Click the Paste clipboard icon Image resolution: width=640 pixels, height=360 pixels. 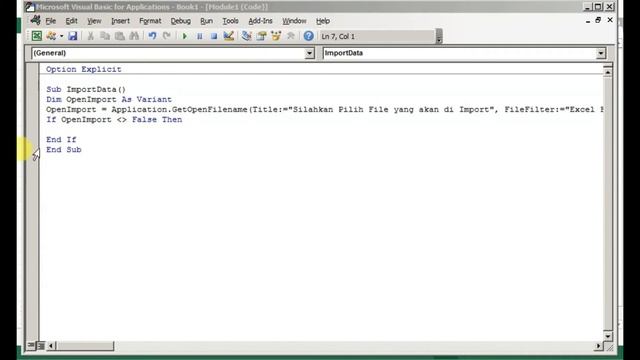click(120, 36)
